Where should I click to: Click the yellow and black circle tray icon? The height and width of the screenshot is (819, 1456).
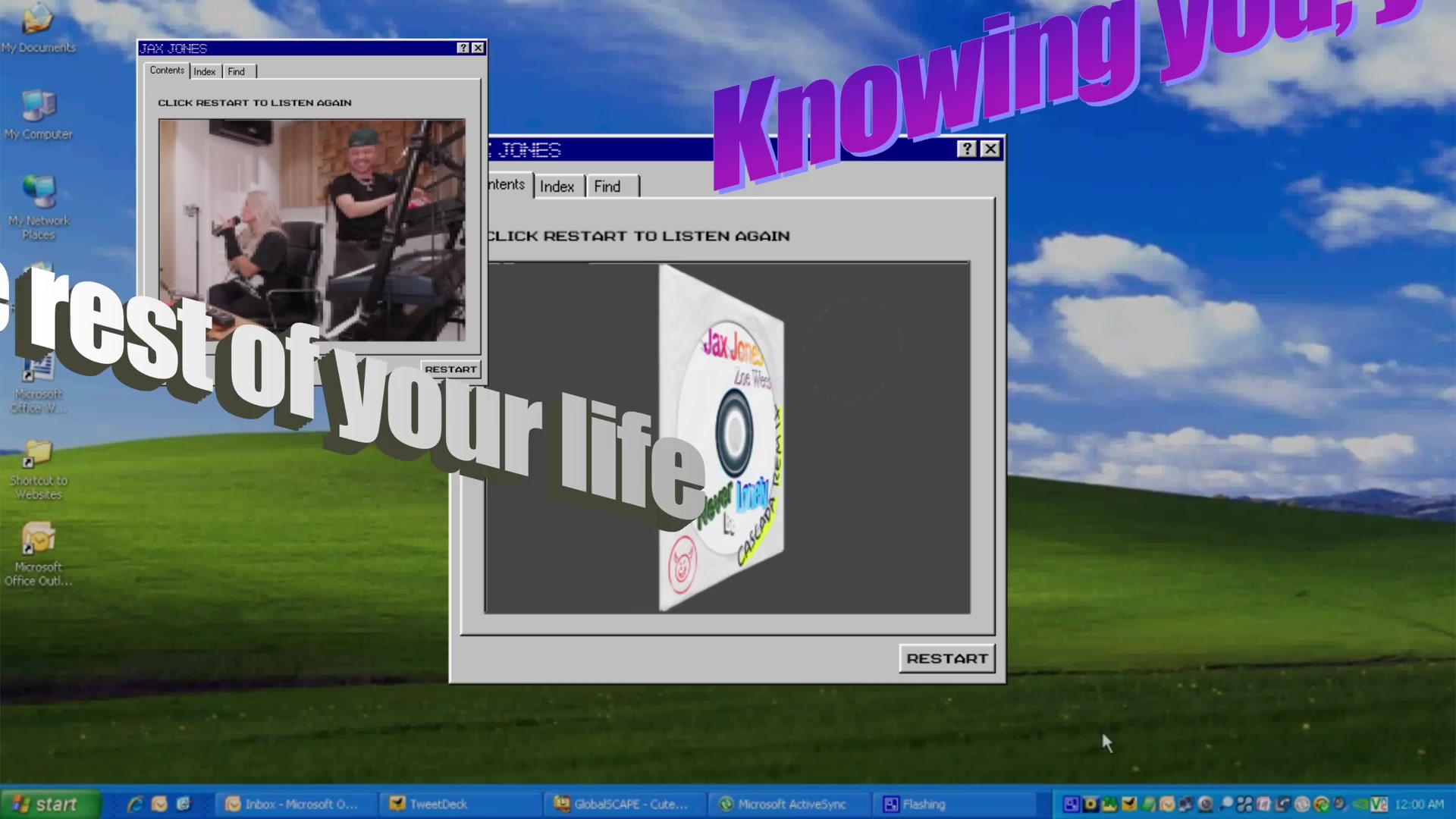click(1090, 804)
